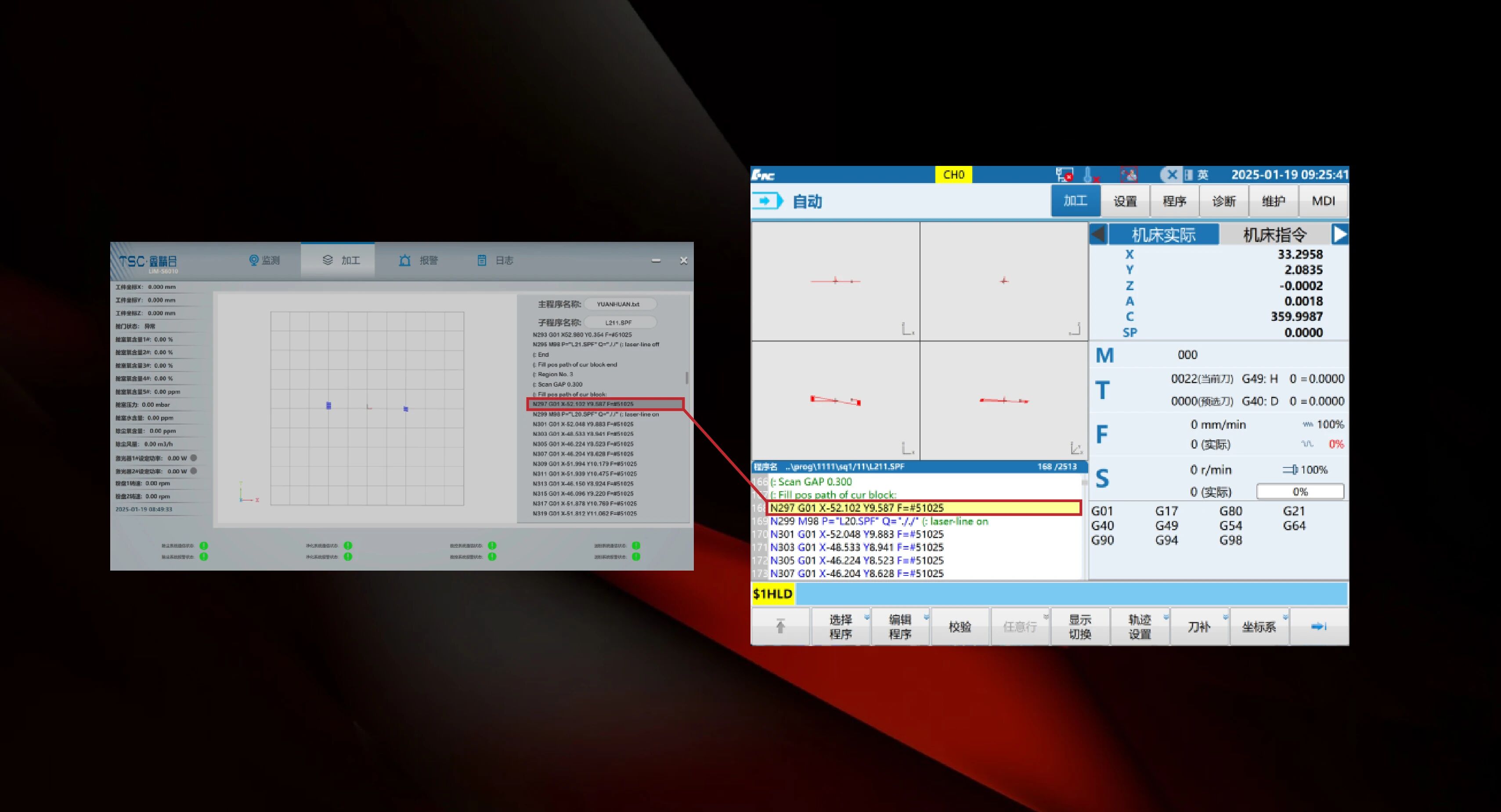
Task: Click the 自动 mode arrow icon
Action: (x=766, y=201)
